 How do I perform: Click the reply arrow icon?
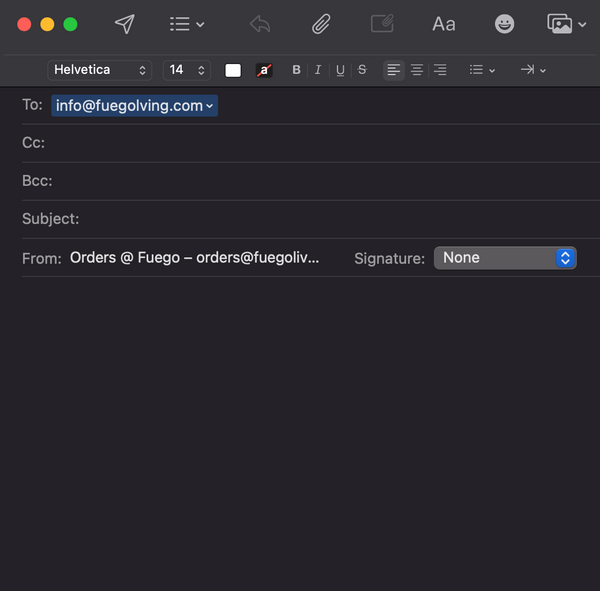(x=260, y=24)
